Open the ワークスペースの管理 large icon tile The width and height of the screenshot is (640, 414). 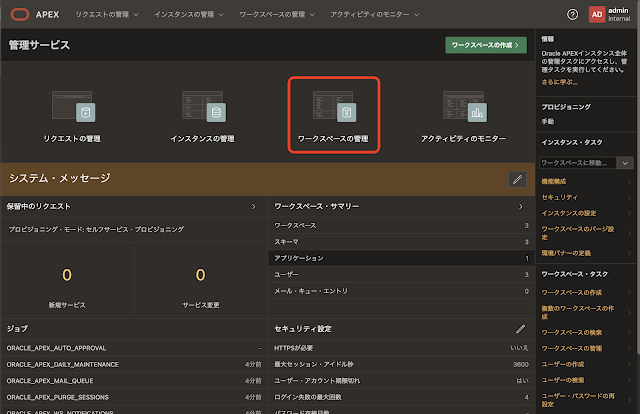coord(333,116)
